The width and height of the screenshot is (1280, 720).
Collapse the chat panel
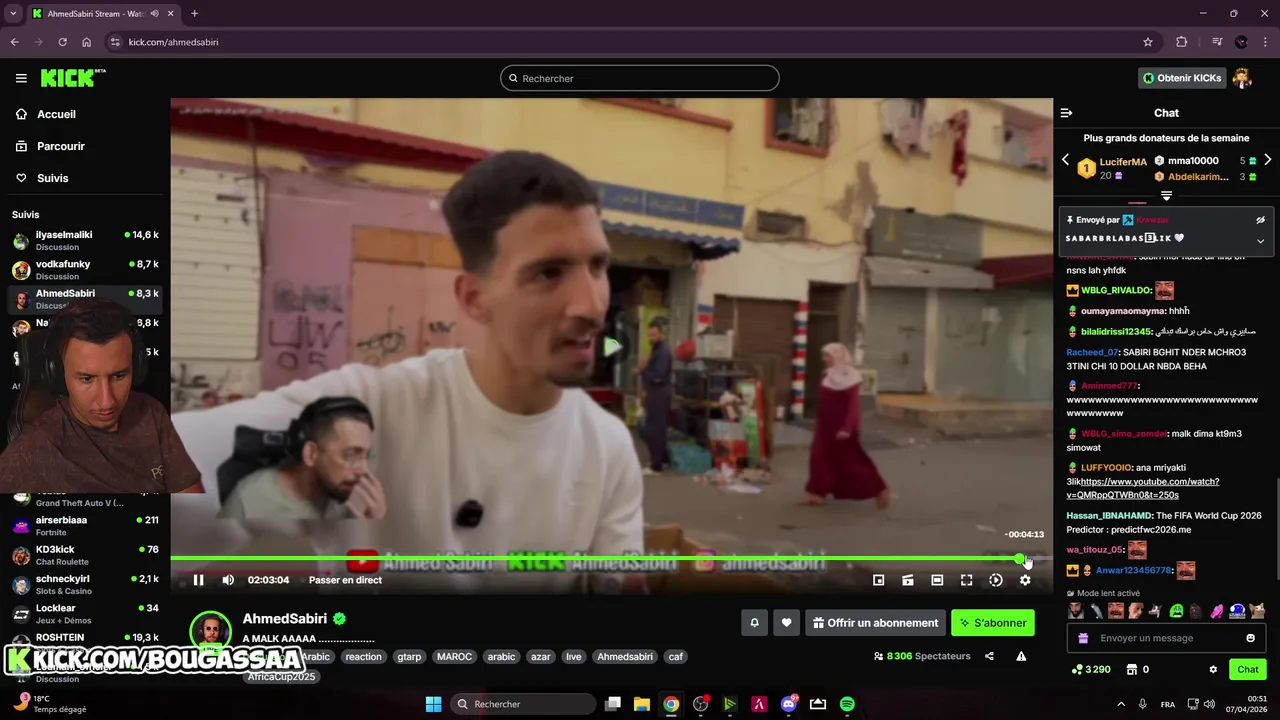pos(1066,113)
